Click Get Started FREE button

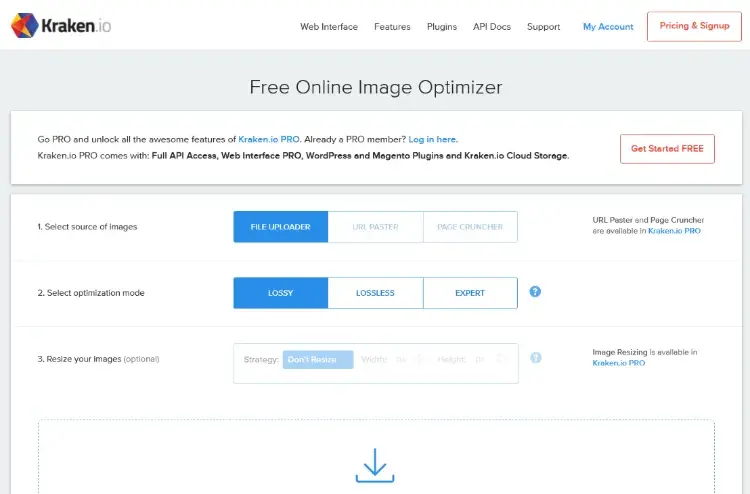667,149
